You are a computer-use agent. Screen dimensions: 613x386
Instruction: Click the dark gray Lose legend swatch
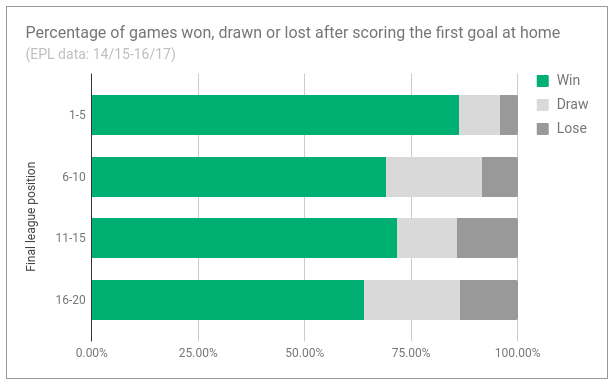[x=543, y=129]
